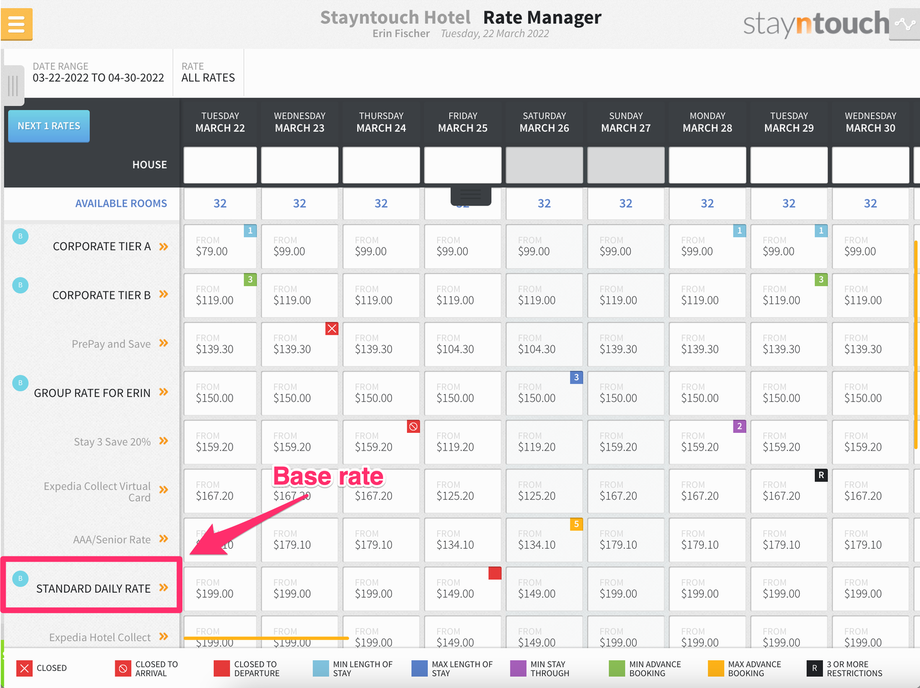Expand Expedia Hotel Collect arrows
920x688 pixels.
tap(164, 637)
